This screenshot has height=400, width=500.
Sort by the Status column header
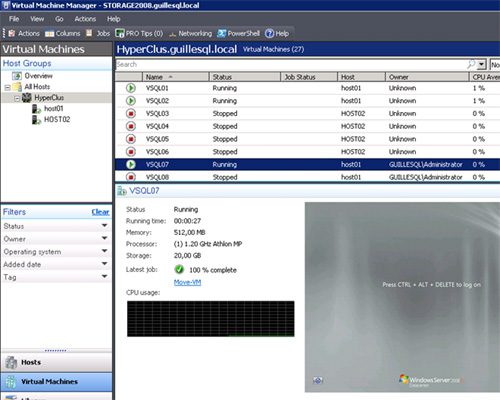tap(245, 77)
